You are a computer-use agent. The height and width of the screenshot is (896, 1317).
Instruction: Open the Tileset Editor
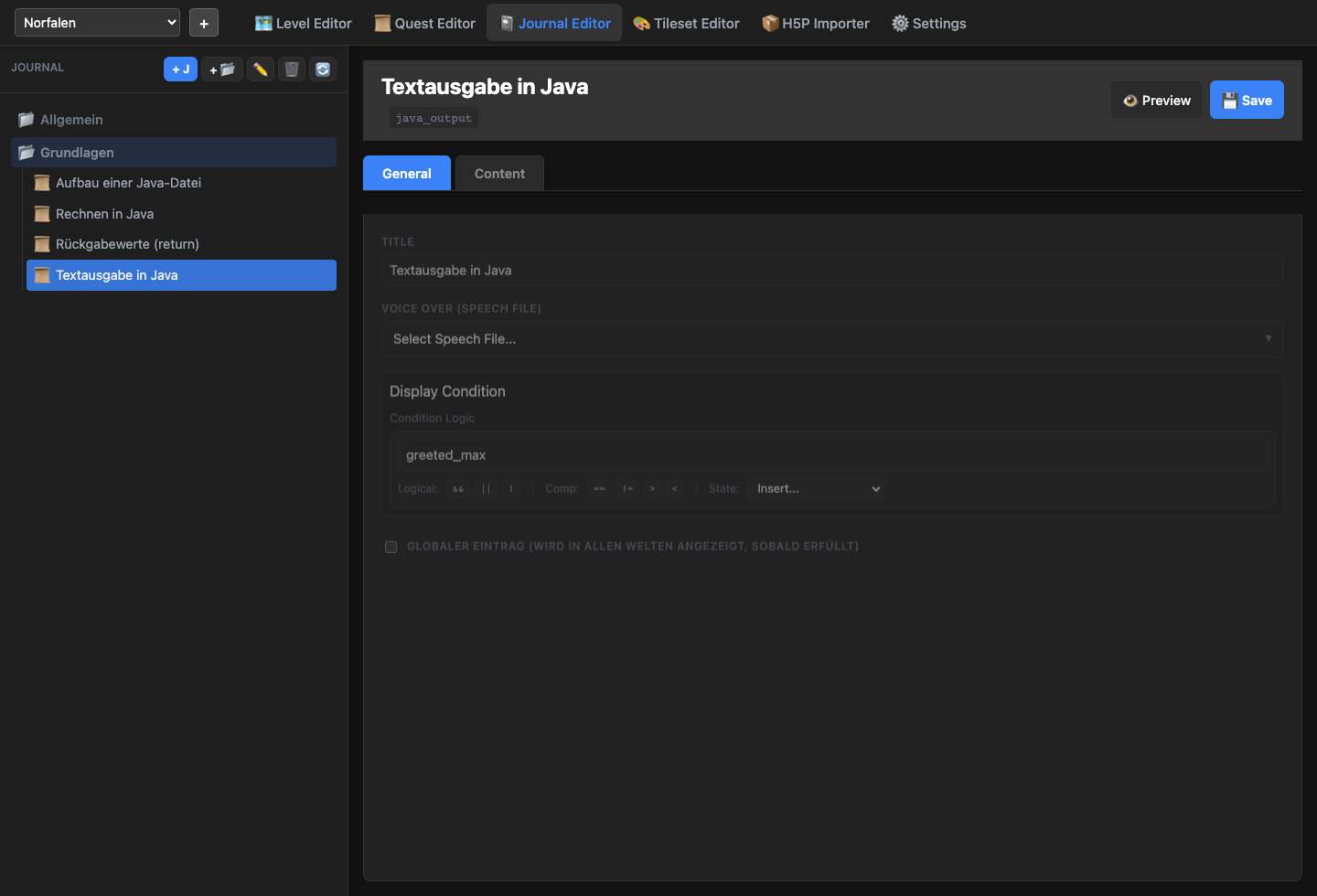(x=687, y=24)
